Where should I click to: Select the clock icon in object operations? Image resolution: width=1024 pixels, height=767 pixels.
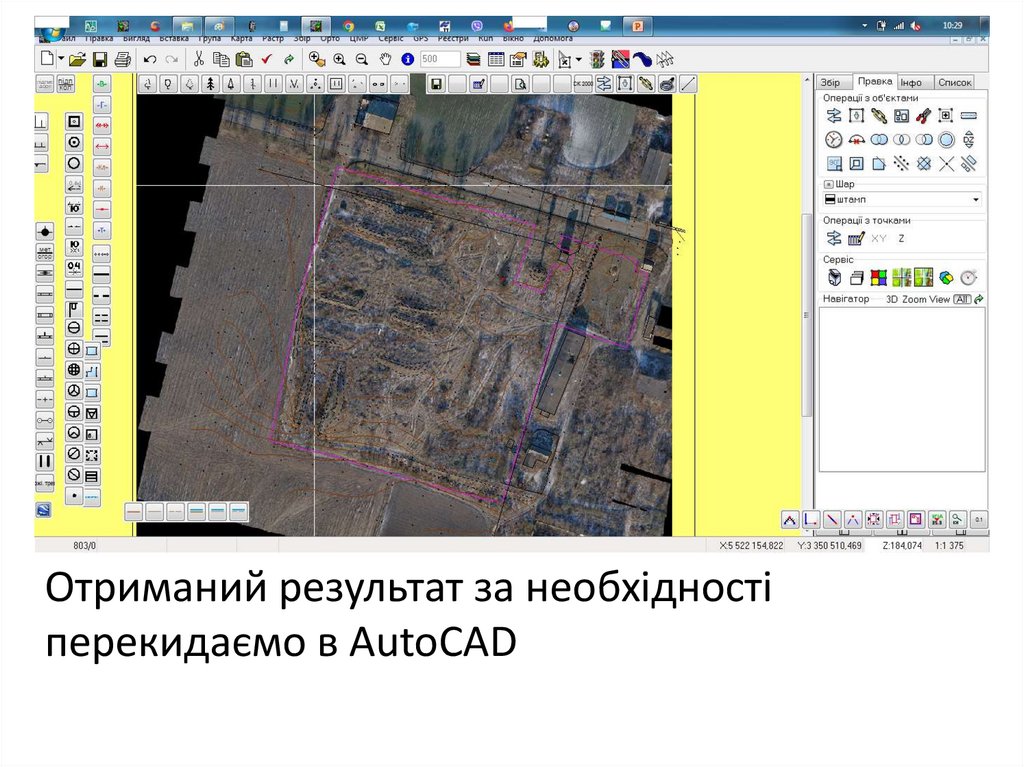(x=833, y=139)
